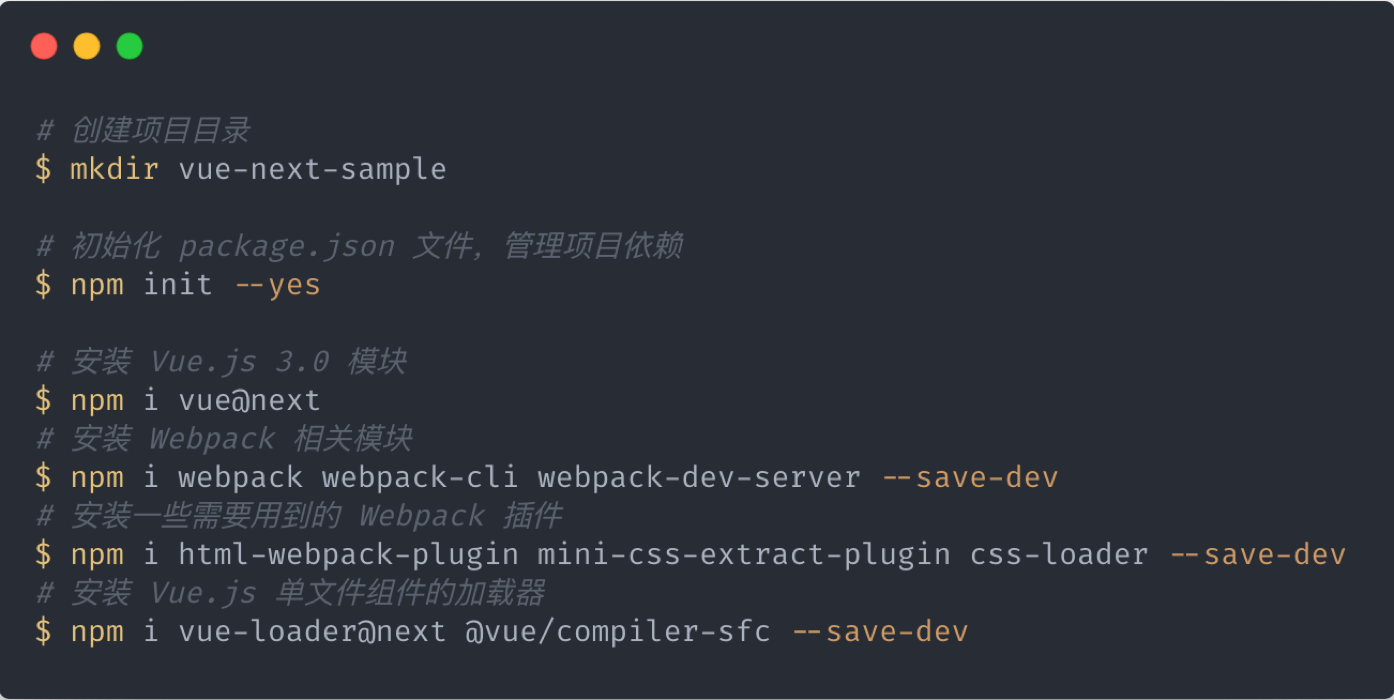The width and height of the screenshot is (1394, 700).
Task: Click the dollar prompt before mkdir
Action: point(43,169)
